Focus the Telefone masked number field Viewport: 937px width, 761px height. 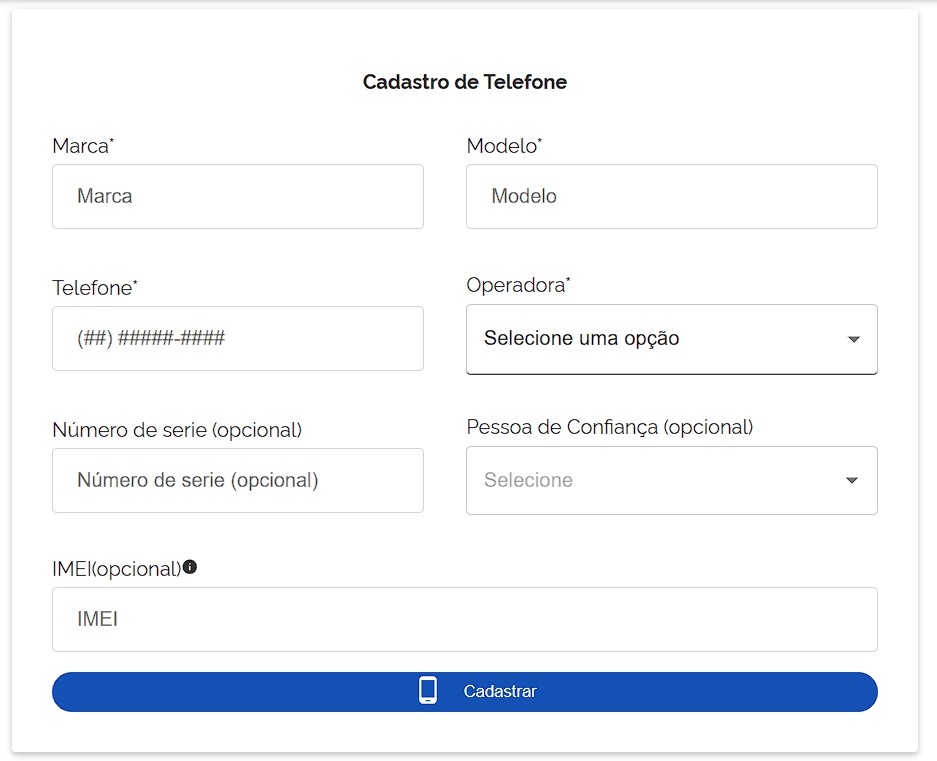238,339
